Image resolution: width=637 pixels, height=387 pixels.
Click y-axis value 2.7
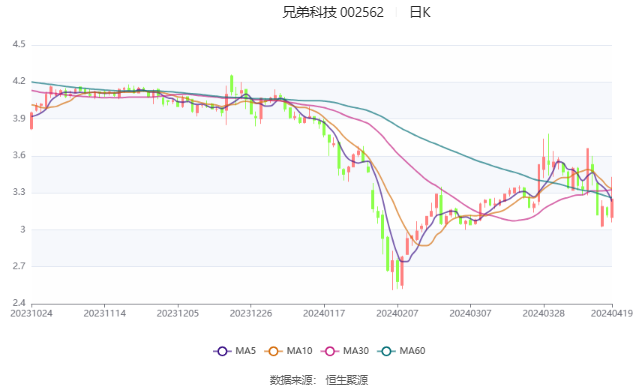19,266
